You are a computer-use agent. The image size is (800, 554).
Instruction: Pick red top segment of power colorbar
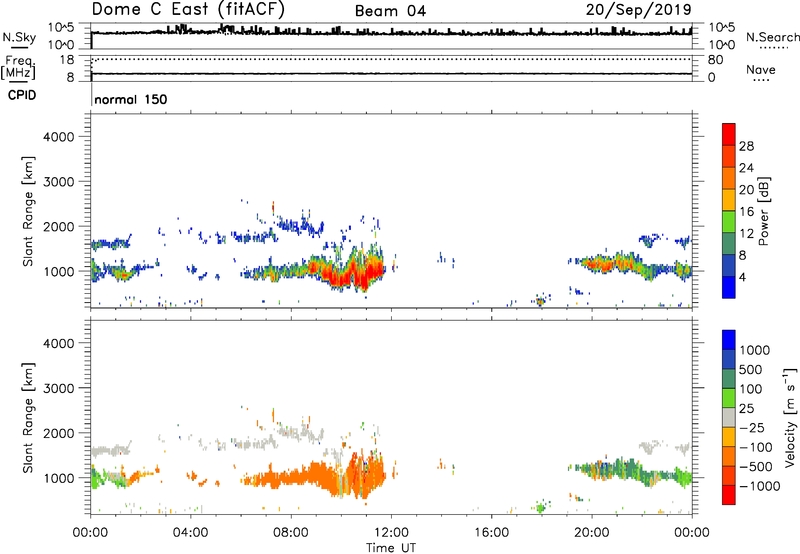pos(729,134)
